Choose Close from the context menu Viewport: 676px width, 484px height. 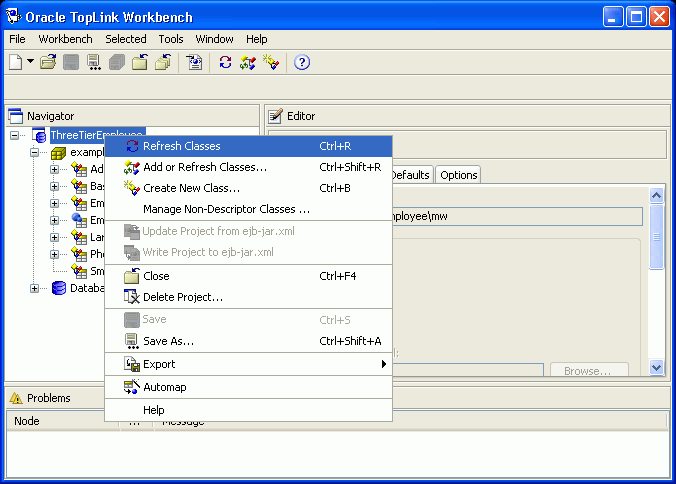[248, 276]
